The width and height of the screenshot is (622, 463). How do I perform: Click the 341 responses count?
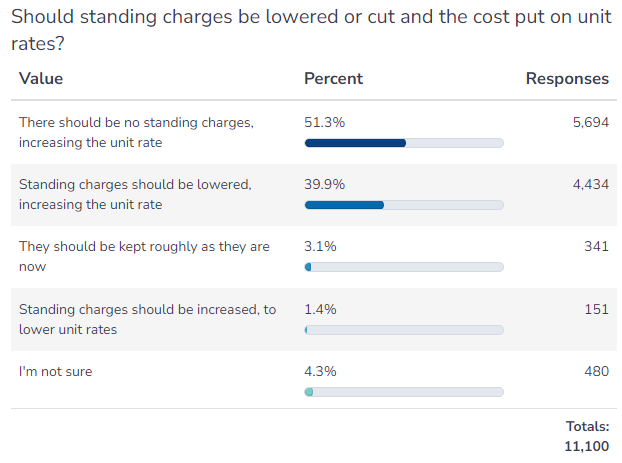tap(596, 246)
